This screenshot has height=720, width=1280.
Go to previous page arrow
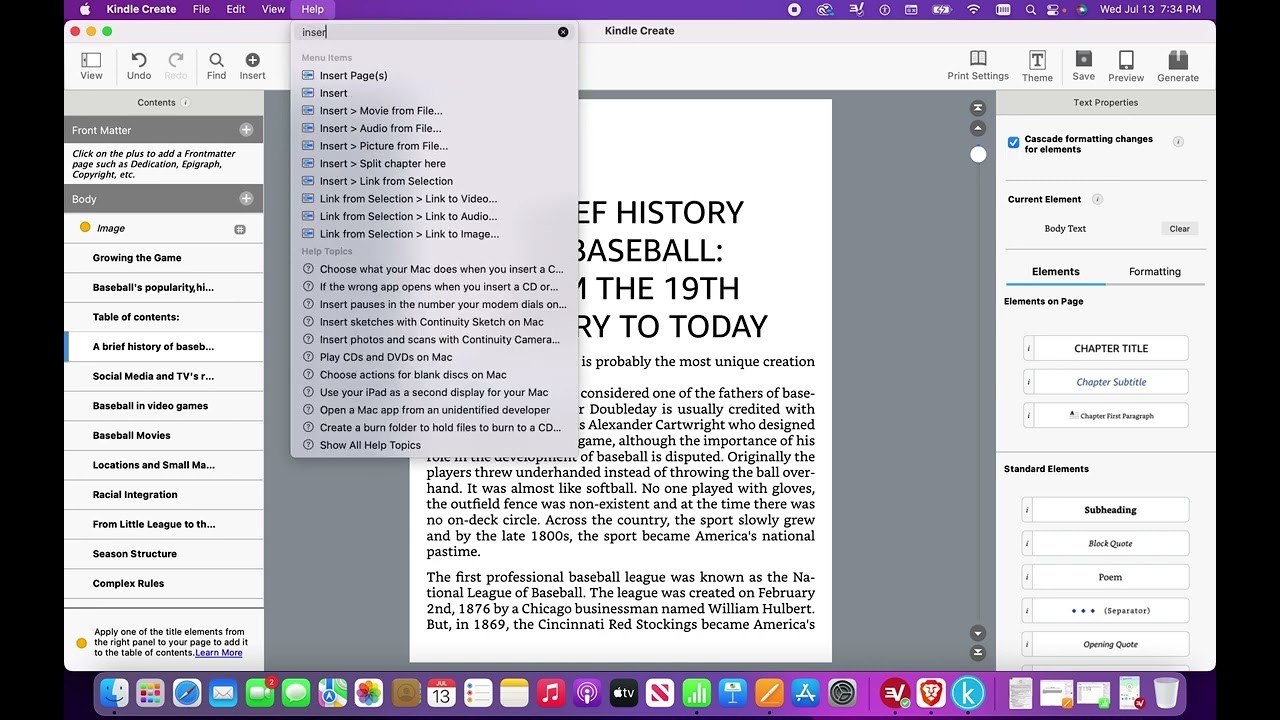(x=978, y=128)
